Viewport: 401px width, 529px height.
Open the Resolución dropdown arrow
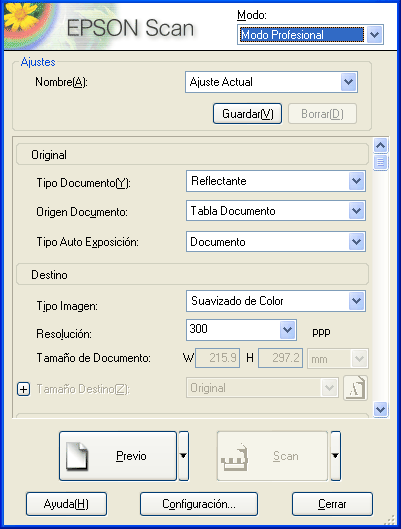288,330
